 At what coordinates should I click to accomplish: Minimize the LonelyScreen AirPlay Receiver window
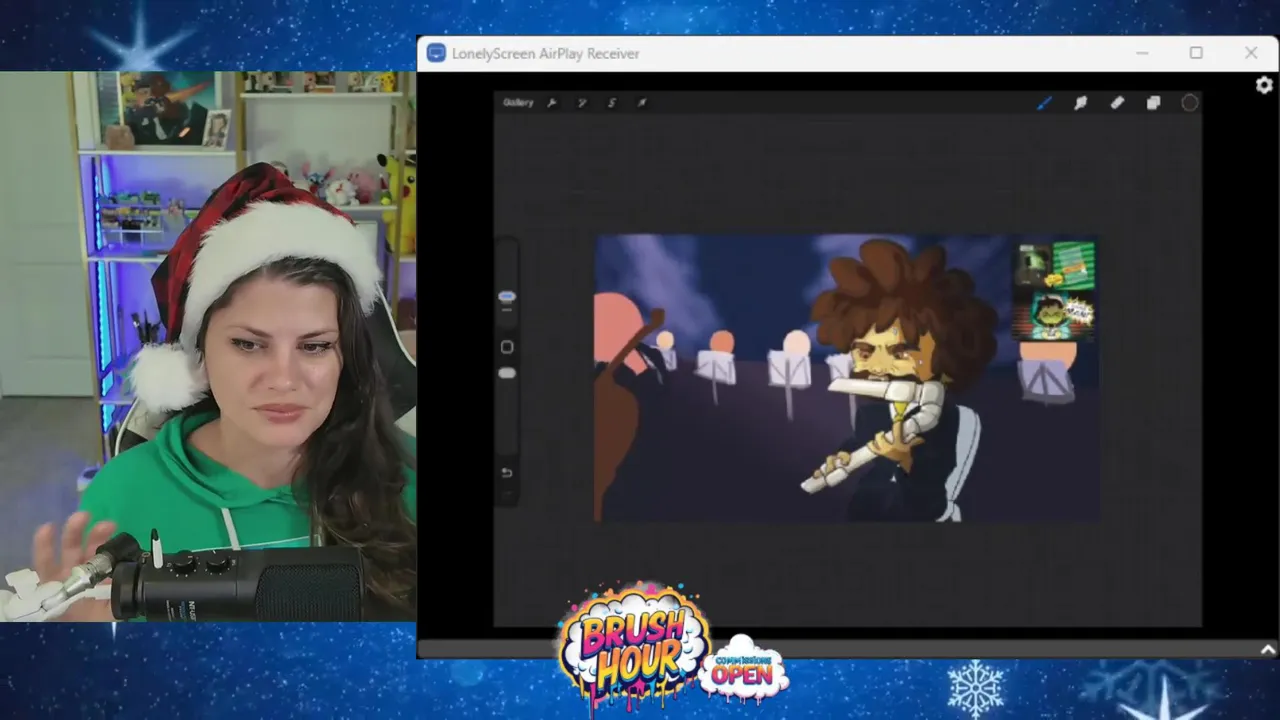coord(1142,53)
